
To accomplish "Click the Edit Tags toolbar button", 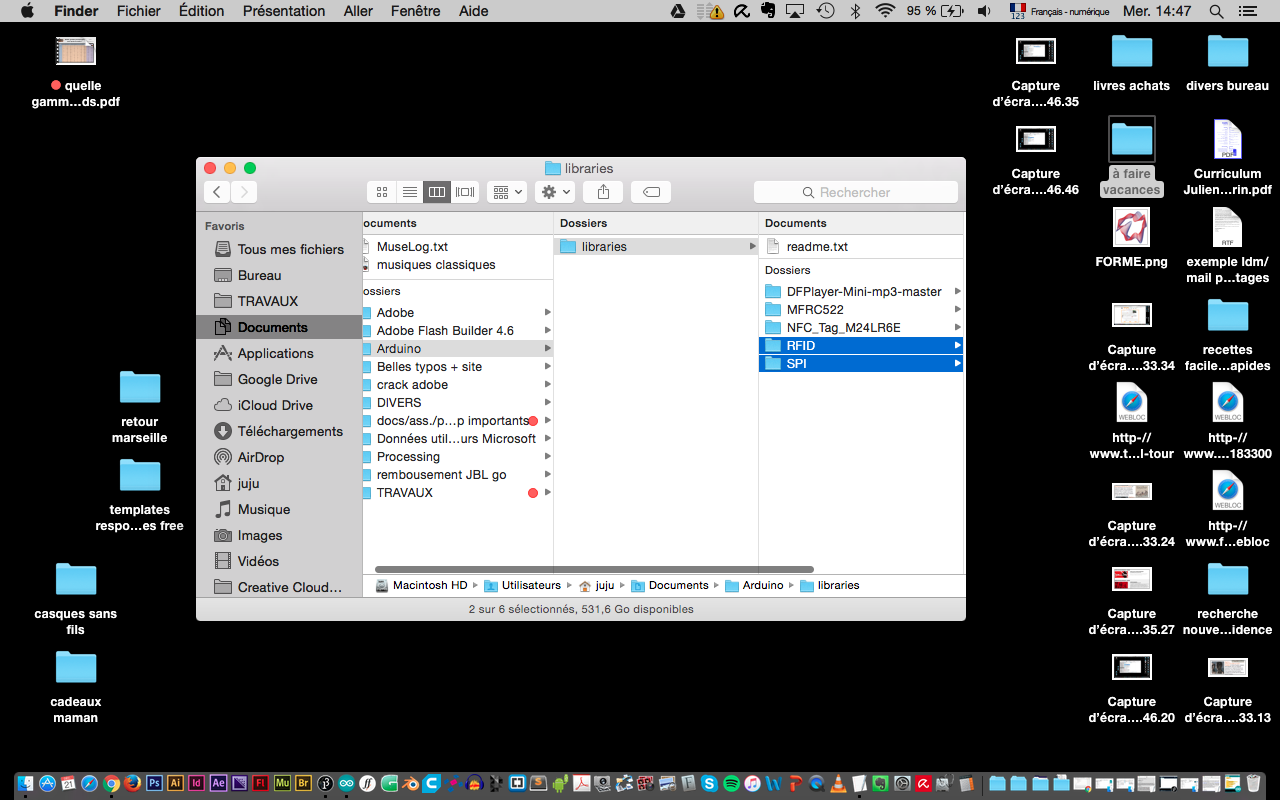I will [651, 192].
